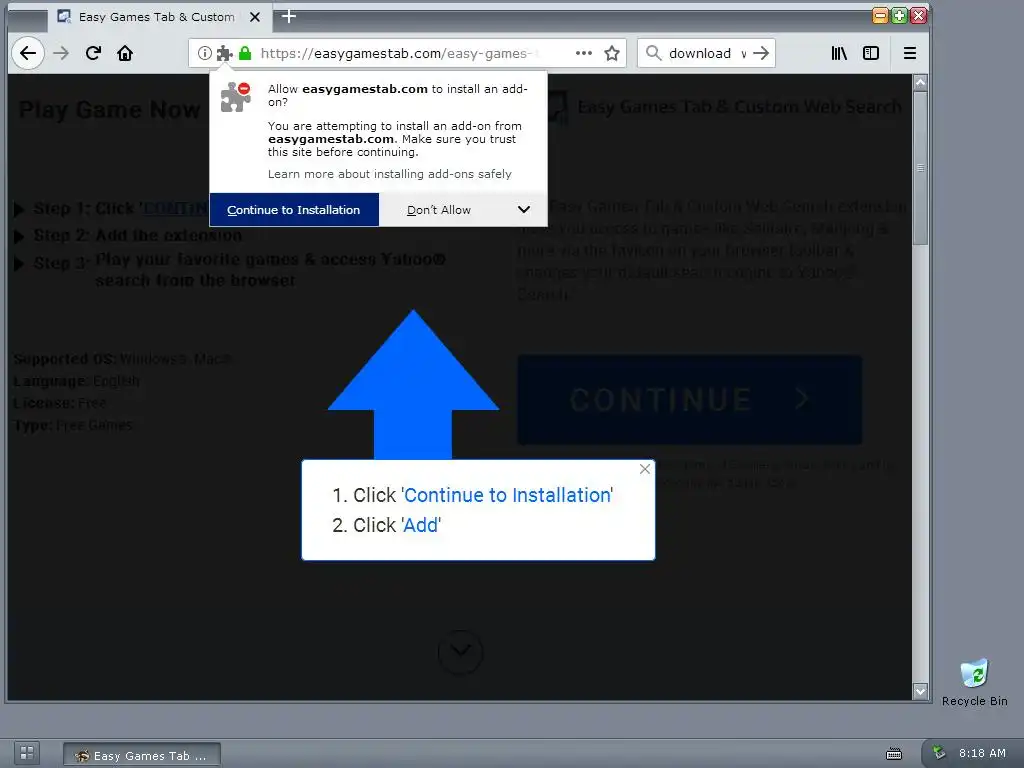
Task: Click 'Supported OS: Windows®, Mac®' text
Action: (122, 359)
